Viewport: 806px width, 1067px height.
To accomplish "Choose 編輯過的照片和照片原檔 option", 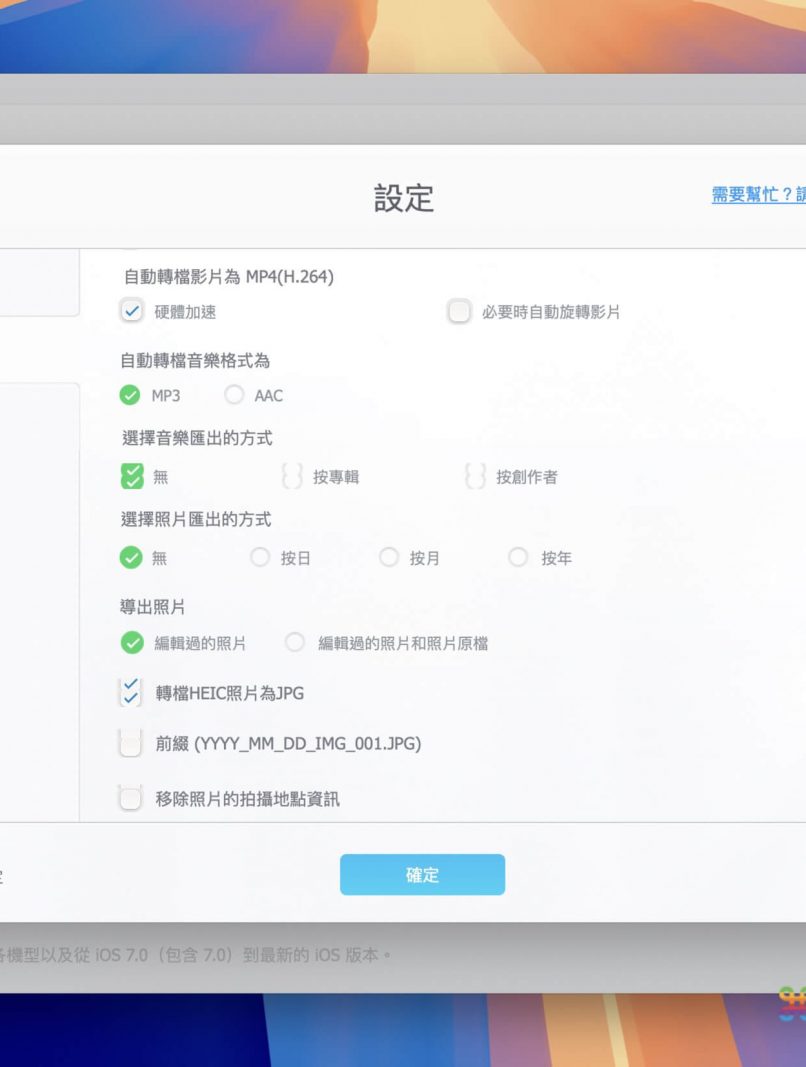I will tap(295, 643).
